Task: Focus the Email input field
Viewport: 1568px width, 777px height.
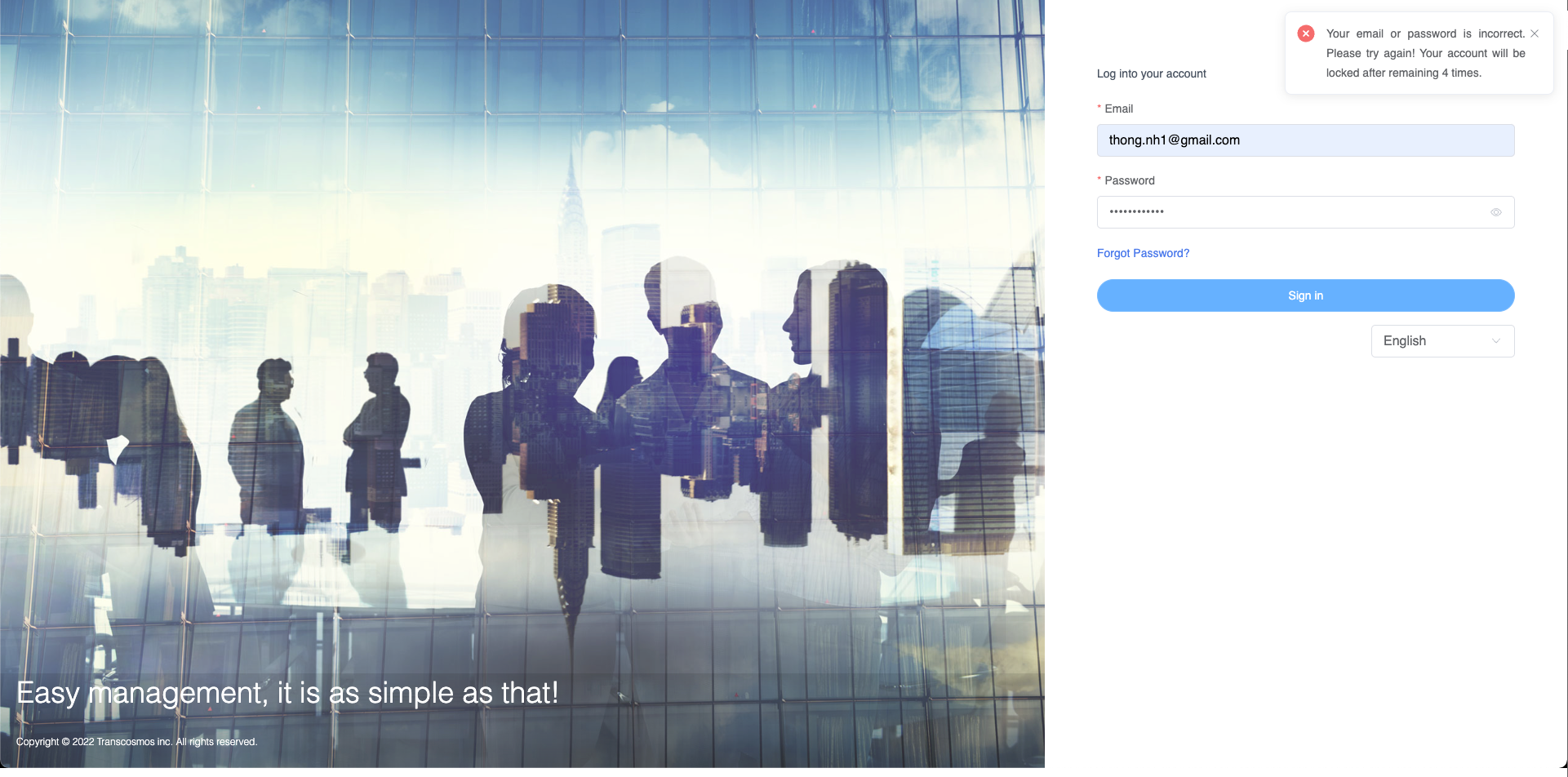Action: pos(1347,140)
